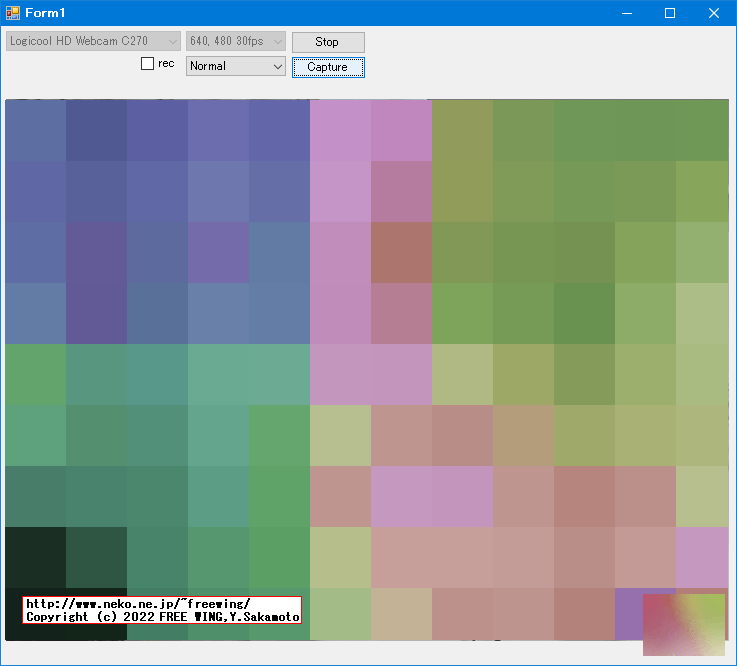This screenshot has width=737, height=666.
Task: Enable the rec checkbox
Action: (x=148, y=64)
